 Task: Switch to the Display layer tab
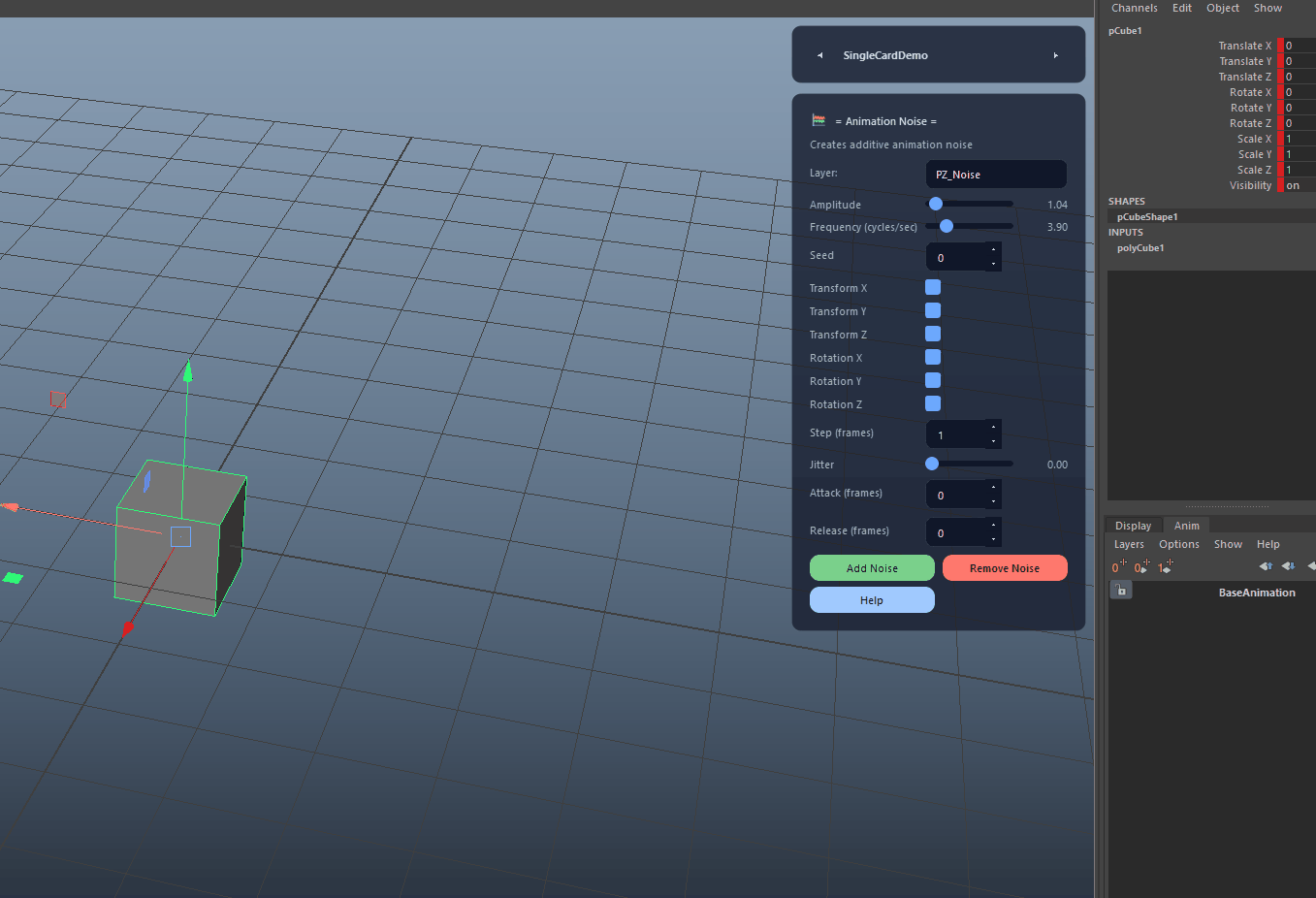pyautogui.click(x=1133, y=526)
